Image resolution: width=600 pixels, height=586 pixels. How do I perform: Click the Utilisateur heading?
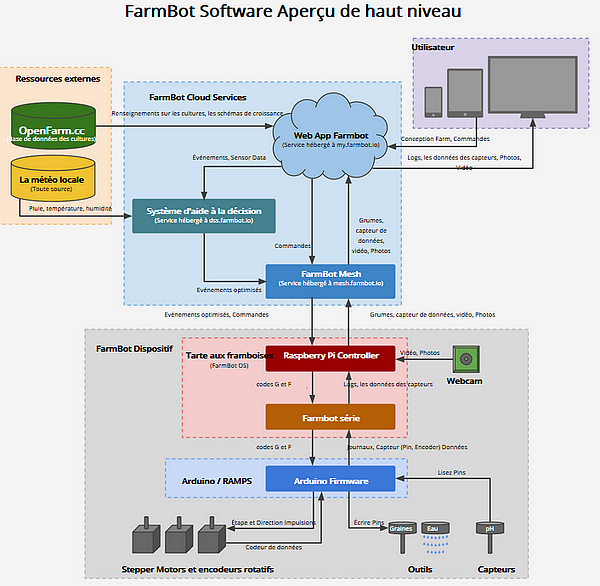433,47
